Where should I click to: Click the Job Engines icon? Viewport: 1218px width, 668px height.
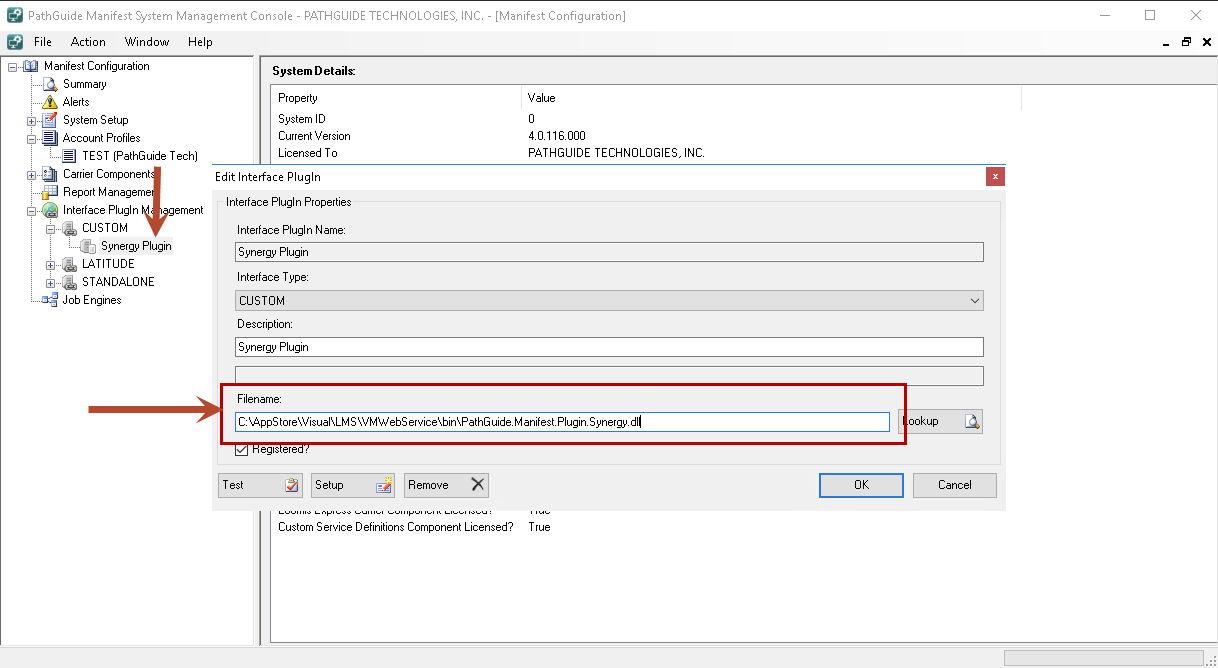click(51, 300)
